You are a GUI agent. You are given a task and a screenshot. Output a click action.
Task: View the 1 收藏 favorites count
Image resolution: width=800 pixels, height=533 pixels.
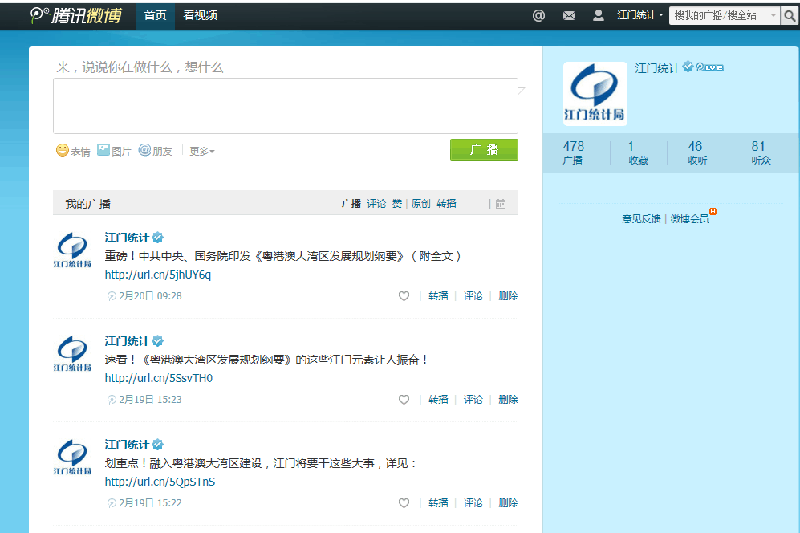click(x=638, y=153)
